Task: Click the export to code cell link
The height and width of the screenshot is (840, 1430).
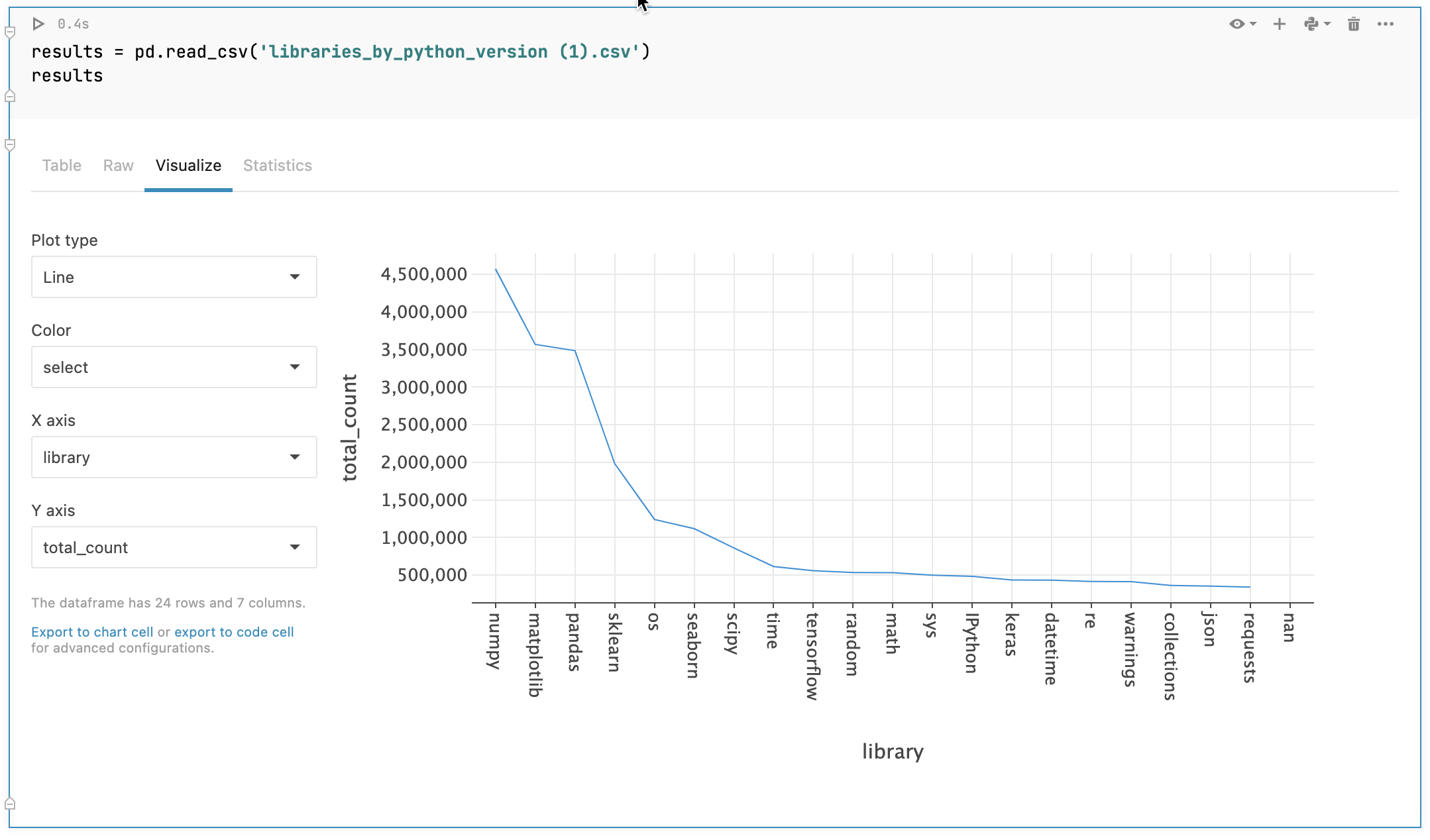Action: coord(234,631)
